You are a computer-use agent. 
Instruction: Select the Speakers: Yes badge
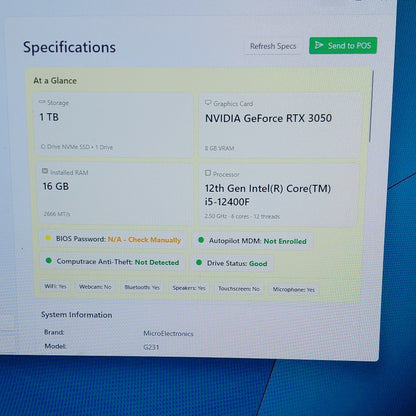(189, 288)
